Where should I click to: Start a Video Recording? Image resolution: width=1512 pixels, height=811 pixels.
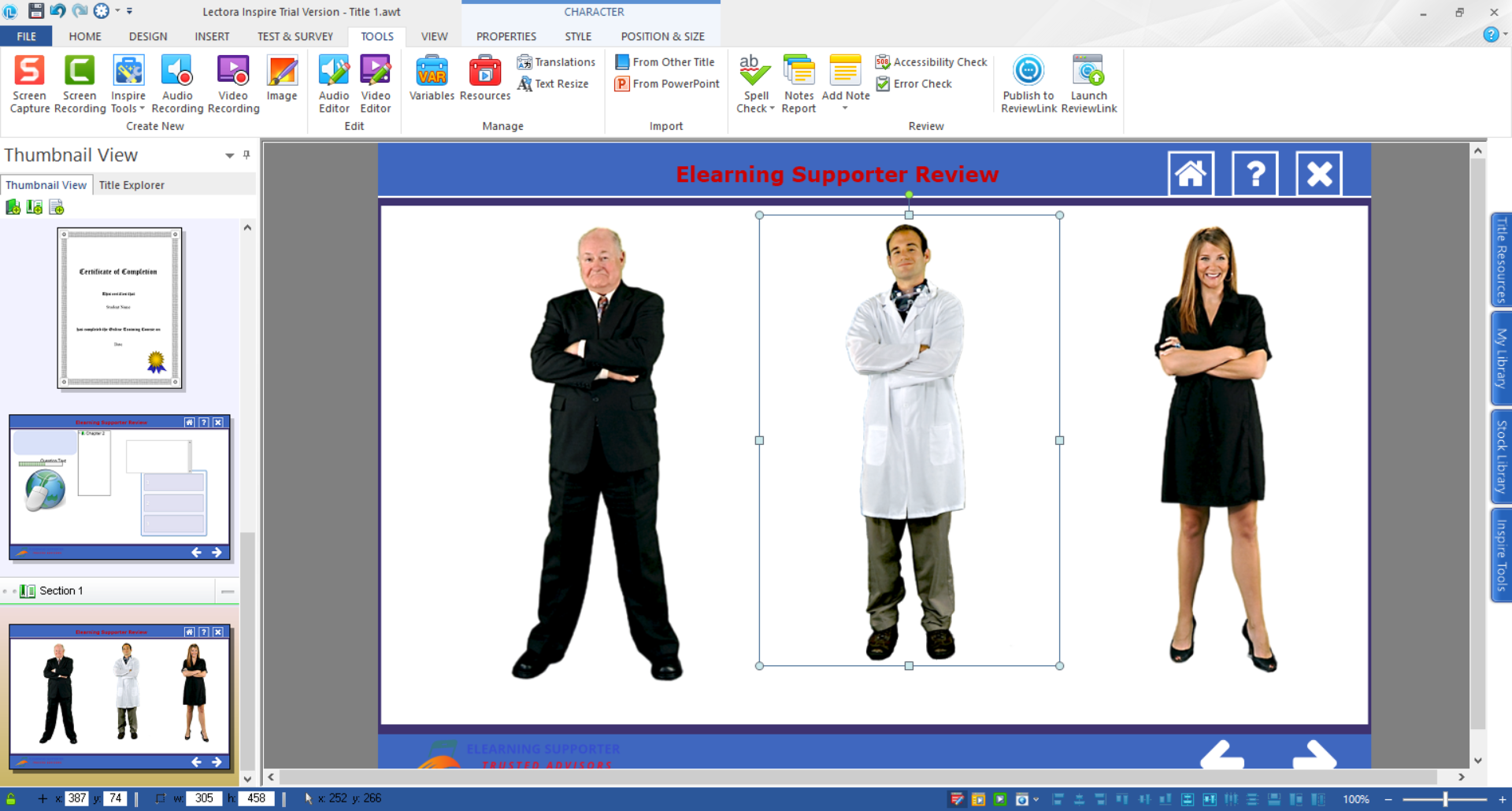[x=233, y=71]
